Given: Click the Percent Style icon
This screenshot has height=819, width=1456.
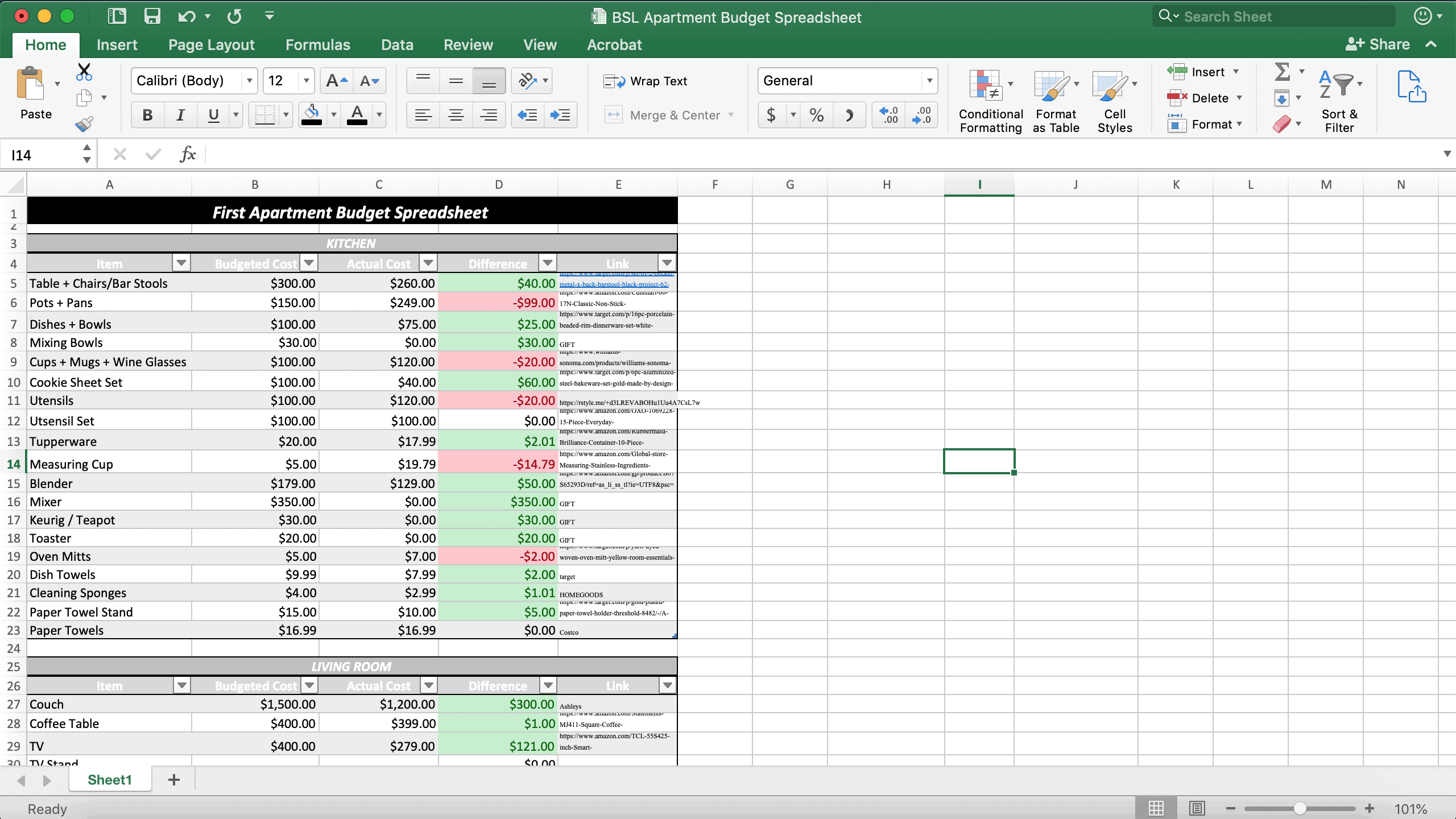Looking at the screenshot, I should [x=816, y=115].
